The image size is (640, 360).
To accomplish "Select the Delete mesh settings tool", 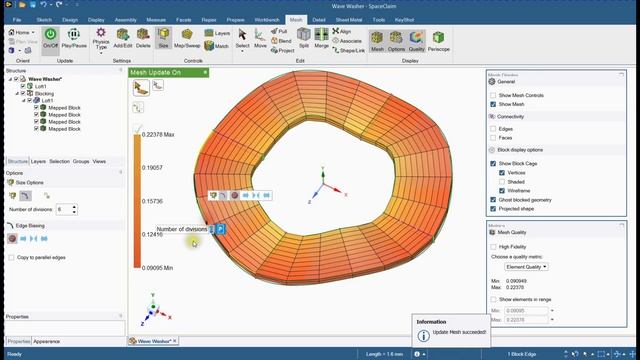I will pos(143,38).
